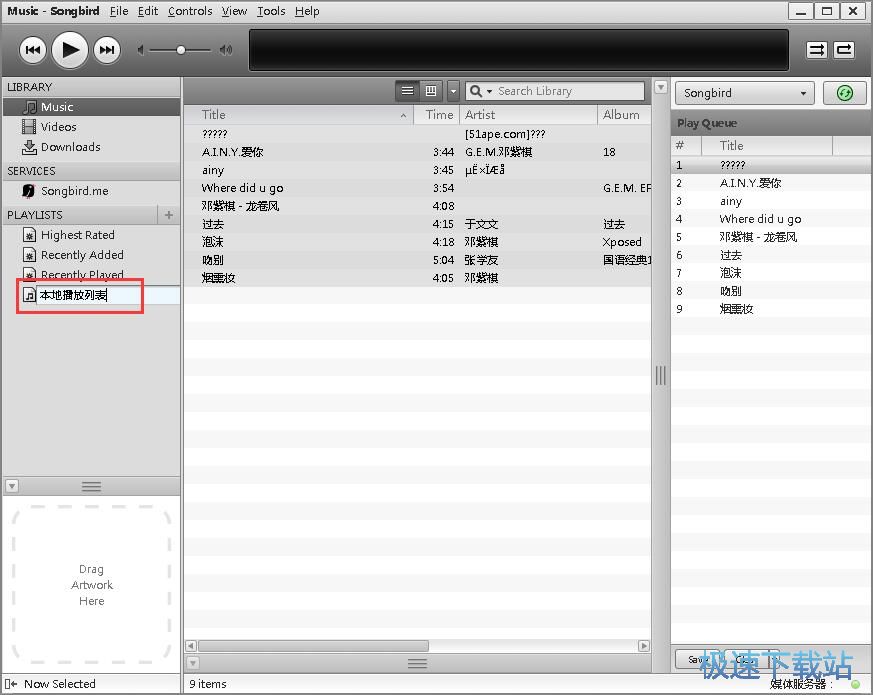Click the horizontal scrollbar right arrow

click(x=644, y=646)
